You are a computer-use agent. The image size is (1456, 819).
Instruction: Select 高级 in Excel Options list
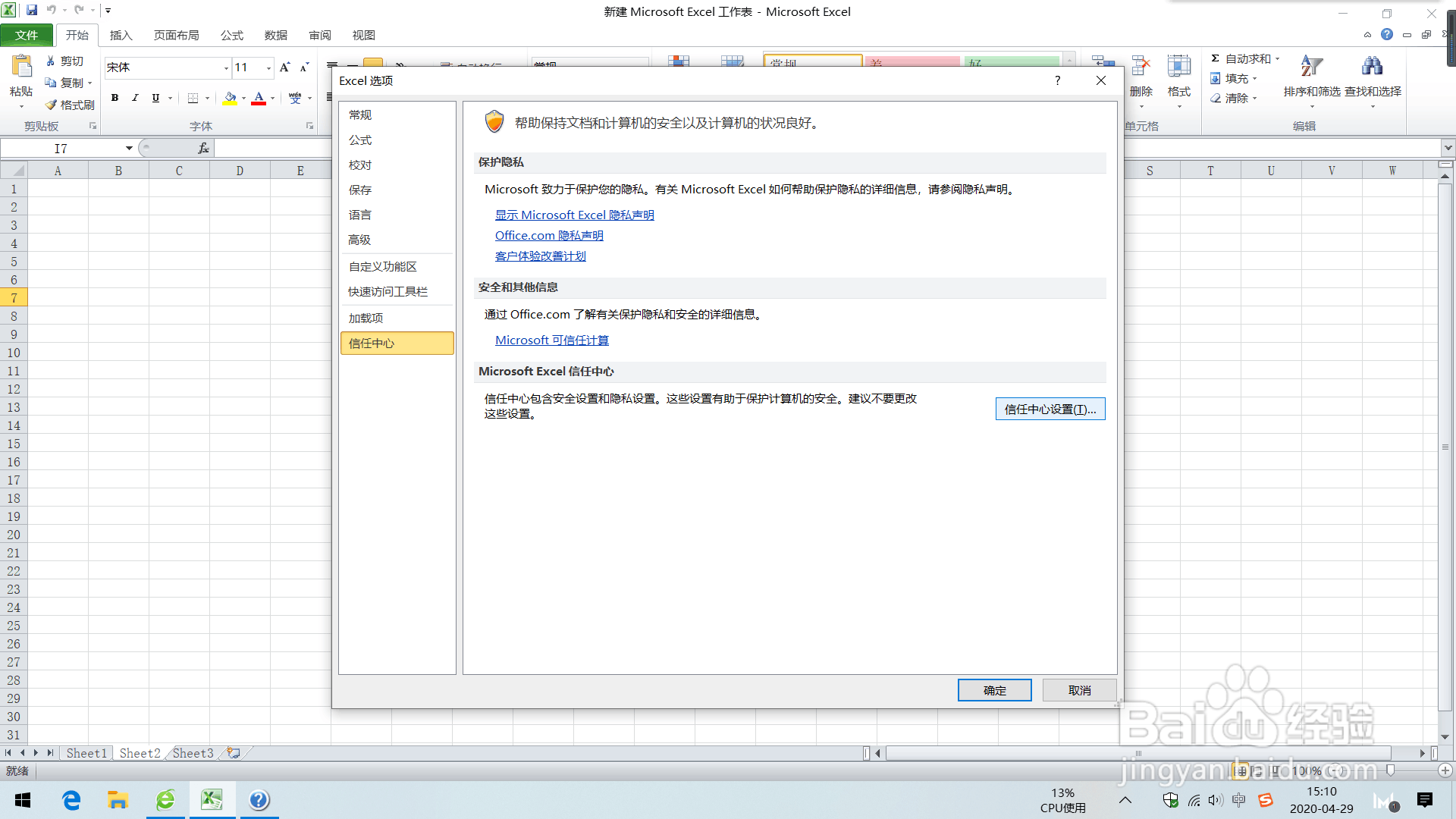tap(397, 240)
